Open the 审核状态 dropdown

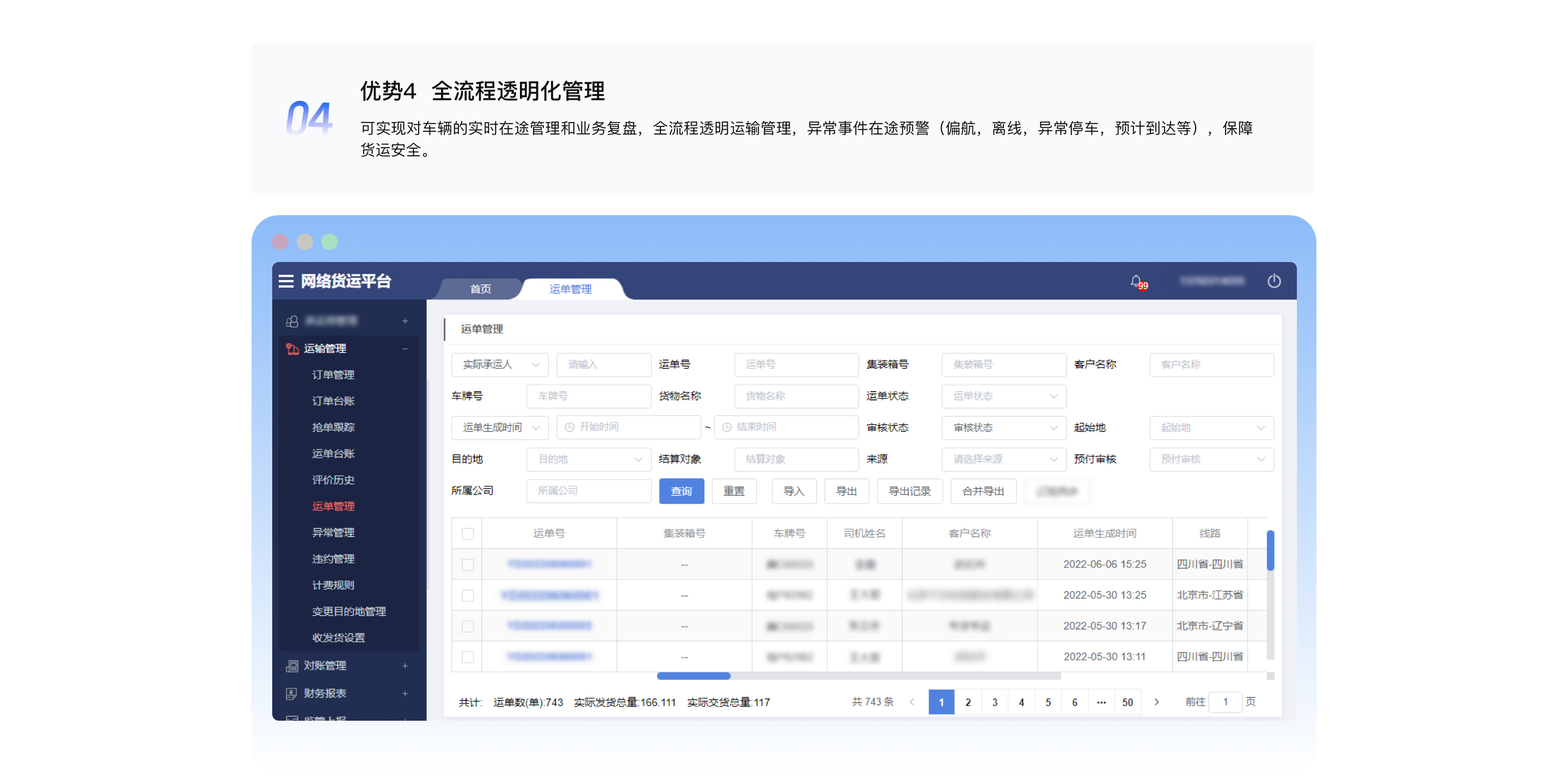click(1004, 428)
